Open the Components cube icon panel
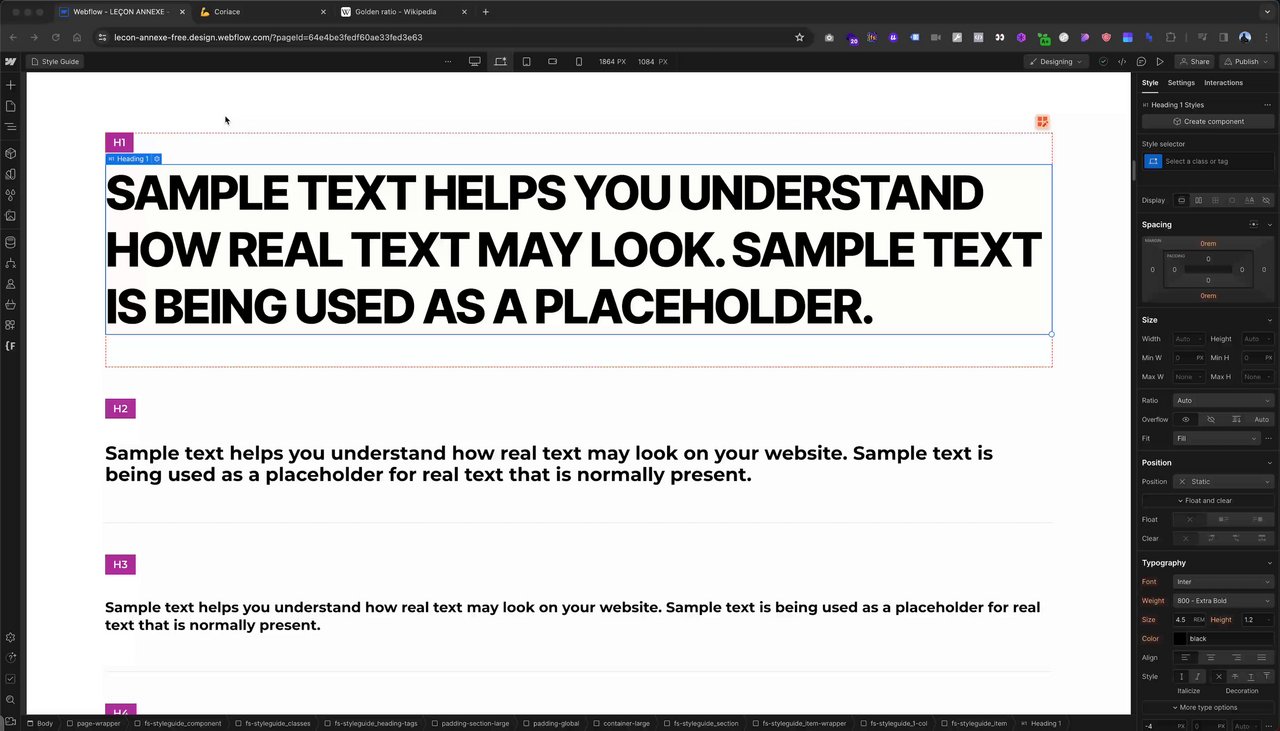The image size is (1280, 731). tap(11, 154)
